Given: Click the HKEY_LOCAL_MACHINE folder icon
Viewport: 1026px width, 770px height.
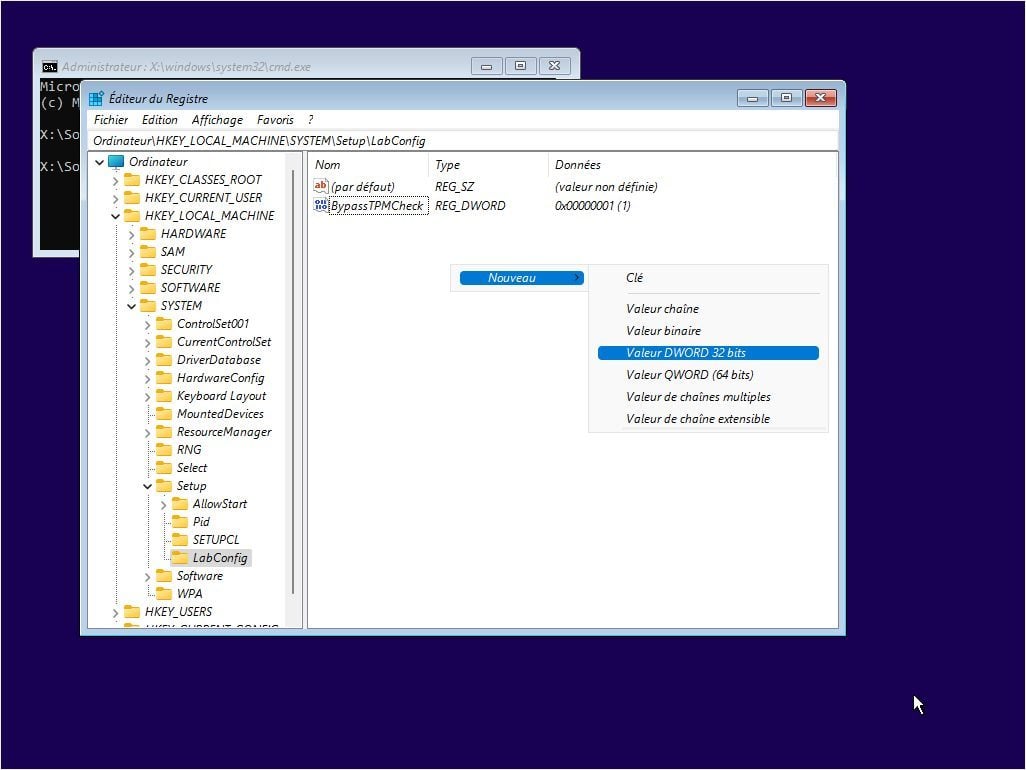Looking at the screenshot, I should pos(132,216).
